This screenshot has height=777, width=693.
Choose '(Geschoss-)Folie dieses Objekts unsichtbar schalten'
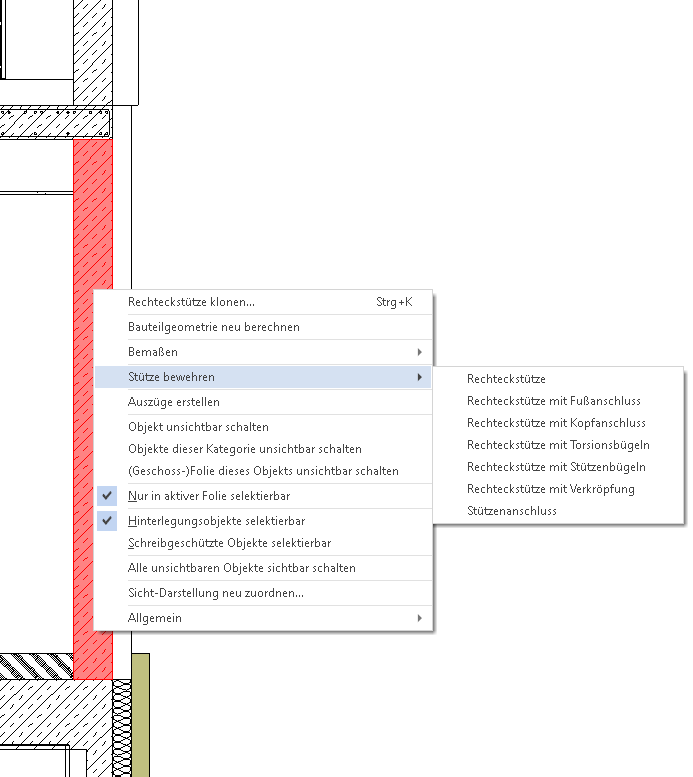pyautogui.click(x=263, y=471)
